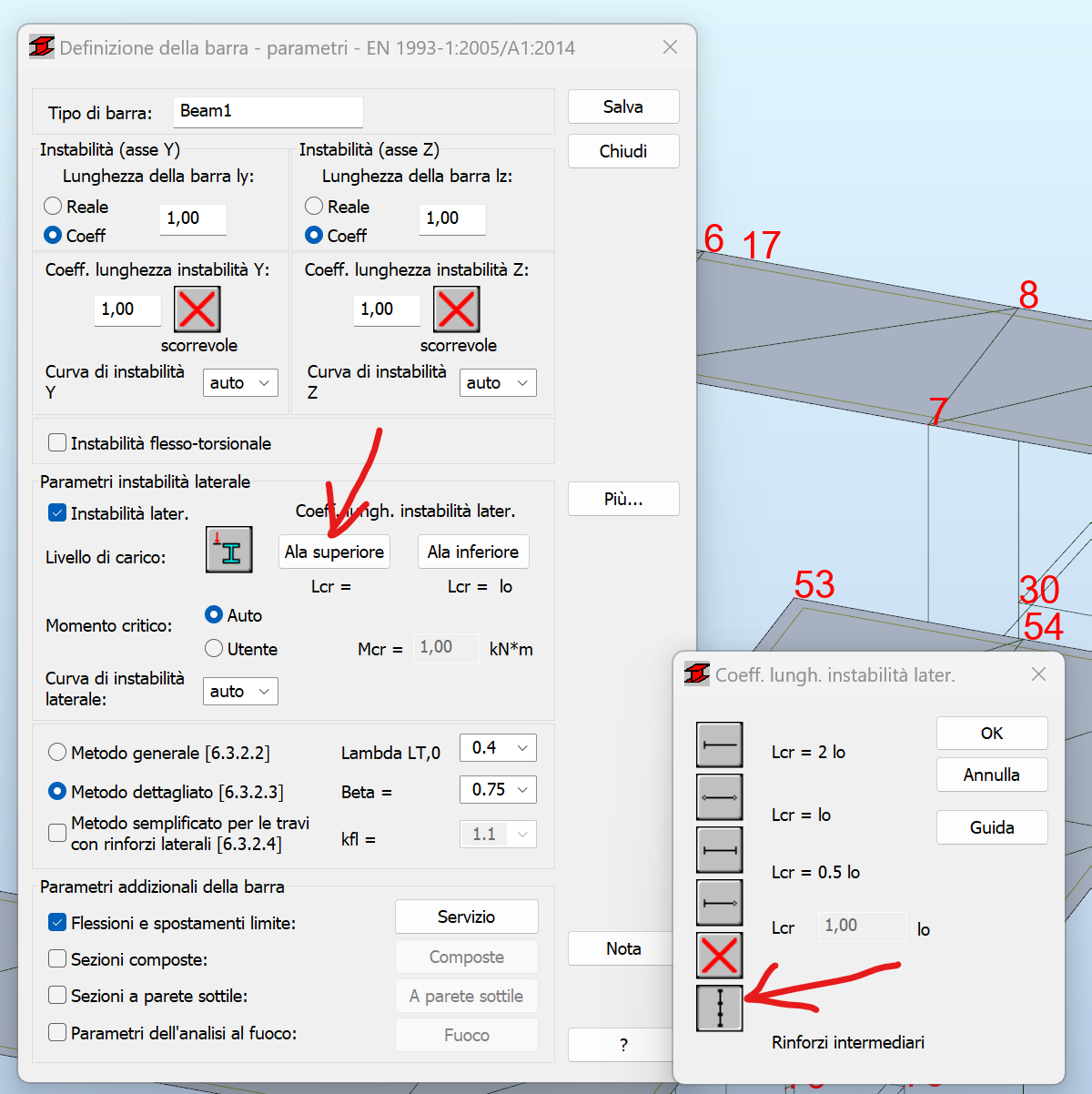The image size is (1092, 1094).
Task: Click the Salva button
Action: (622, 106)
